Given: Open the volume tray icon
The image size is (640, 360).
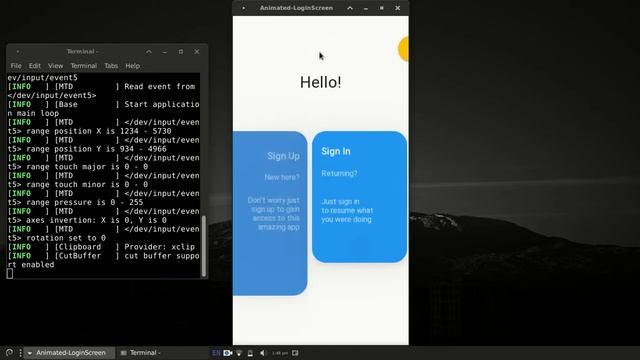Looking at the screenshot, I should click(262, 353).
